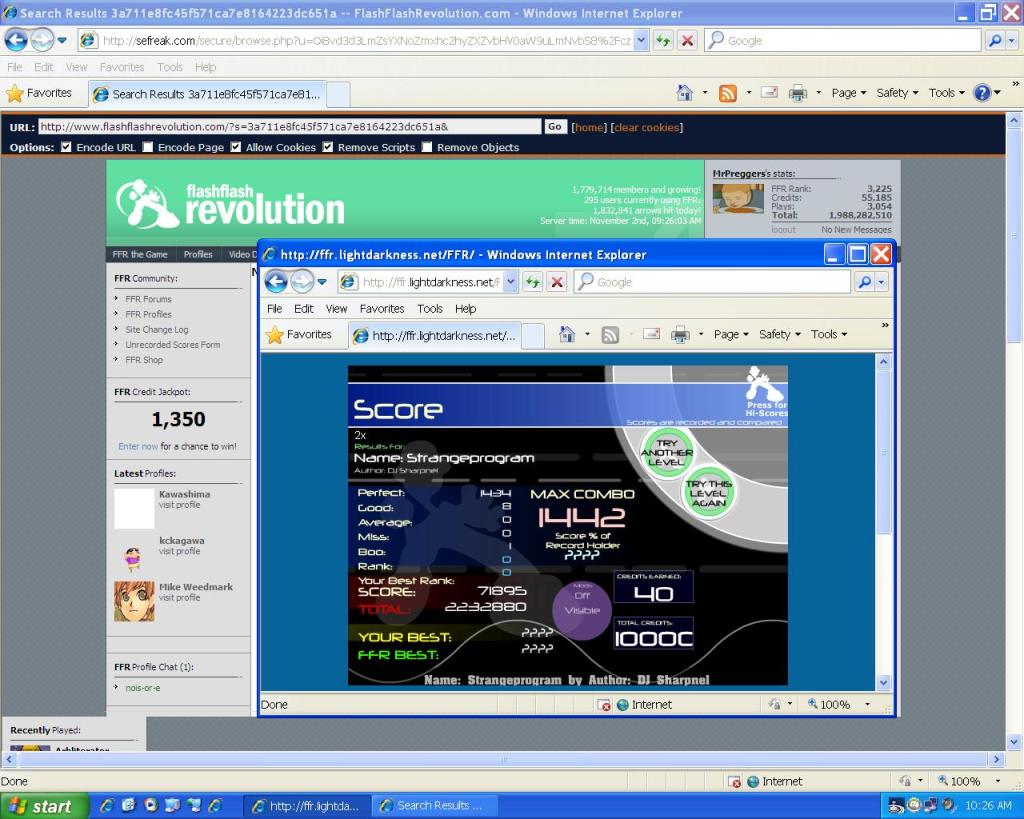This screenshot has height=819, width=1024.
Task: Toggle Encode Page checkbox
Action: (x=148, y=147)
